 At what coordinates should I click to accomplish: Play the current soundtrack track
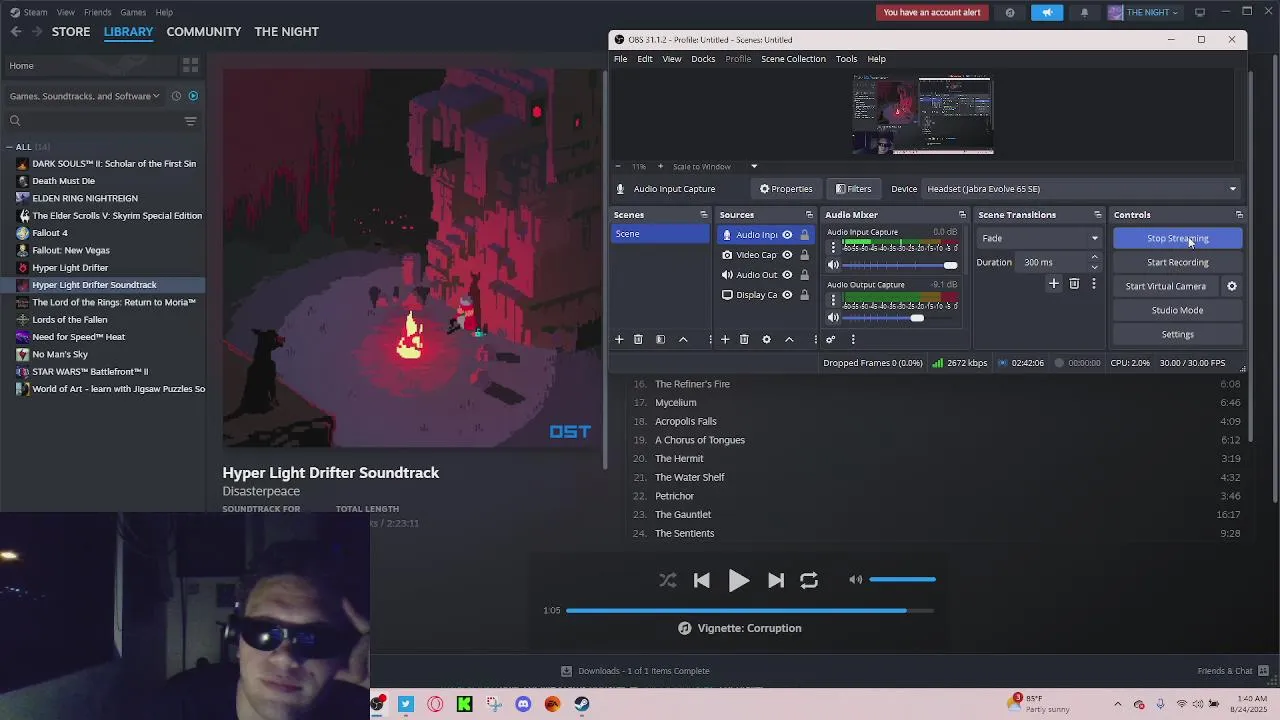[738, 580]
